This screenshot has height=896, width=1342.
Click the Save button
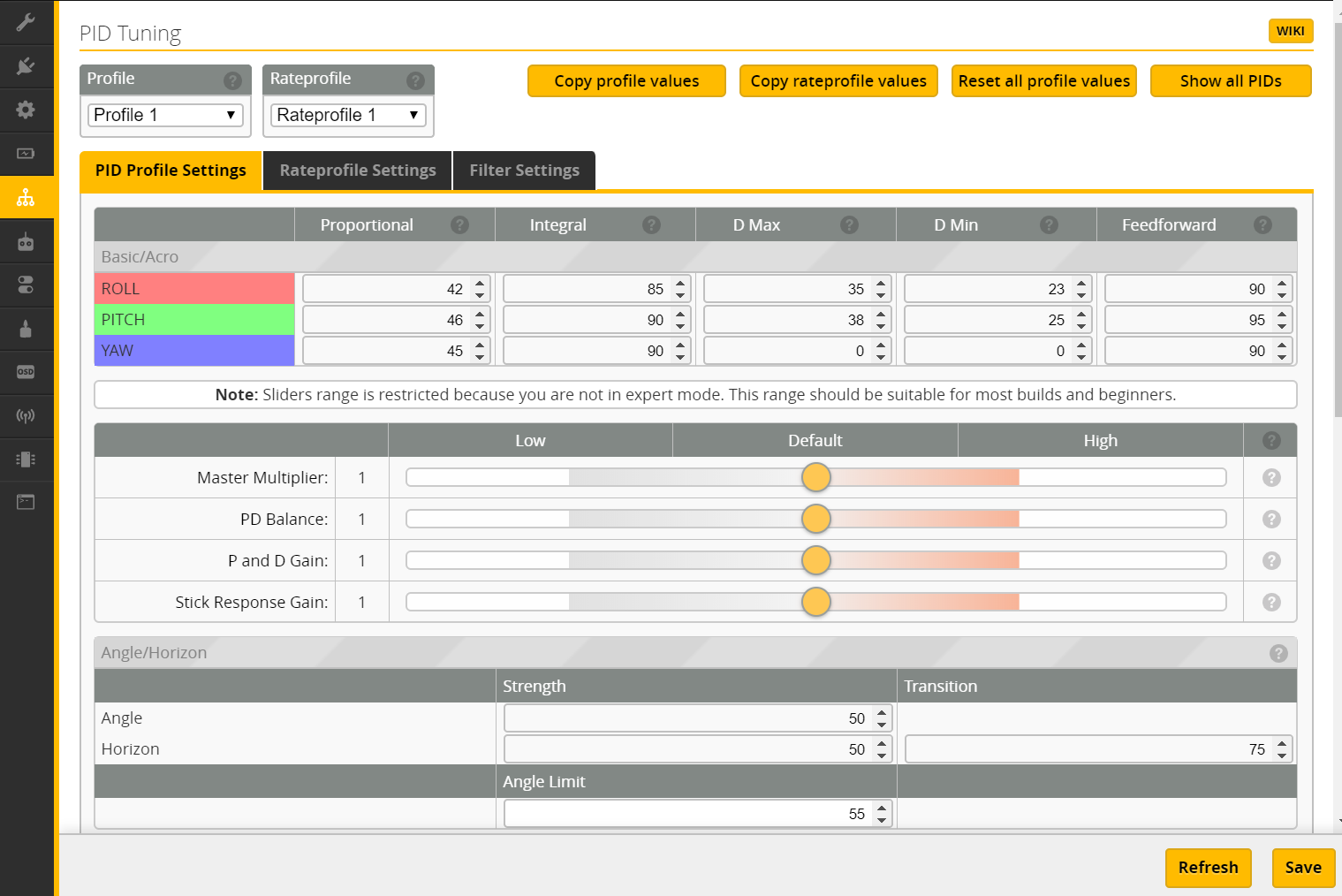click(1302, 868)
